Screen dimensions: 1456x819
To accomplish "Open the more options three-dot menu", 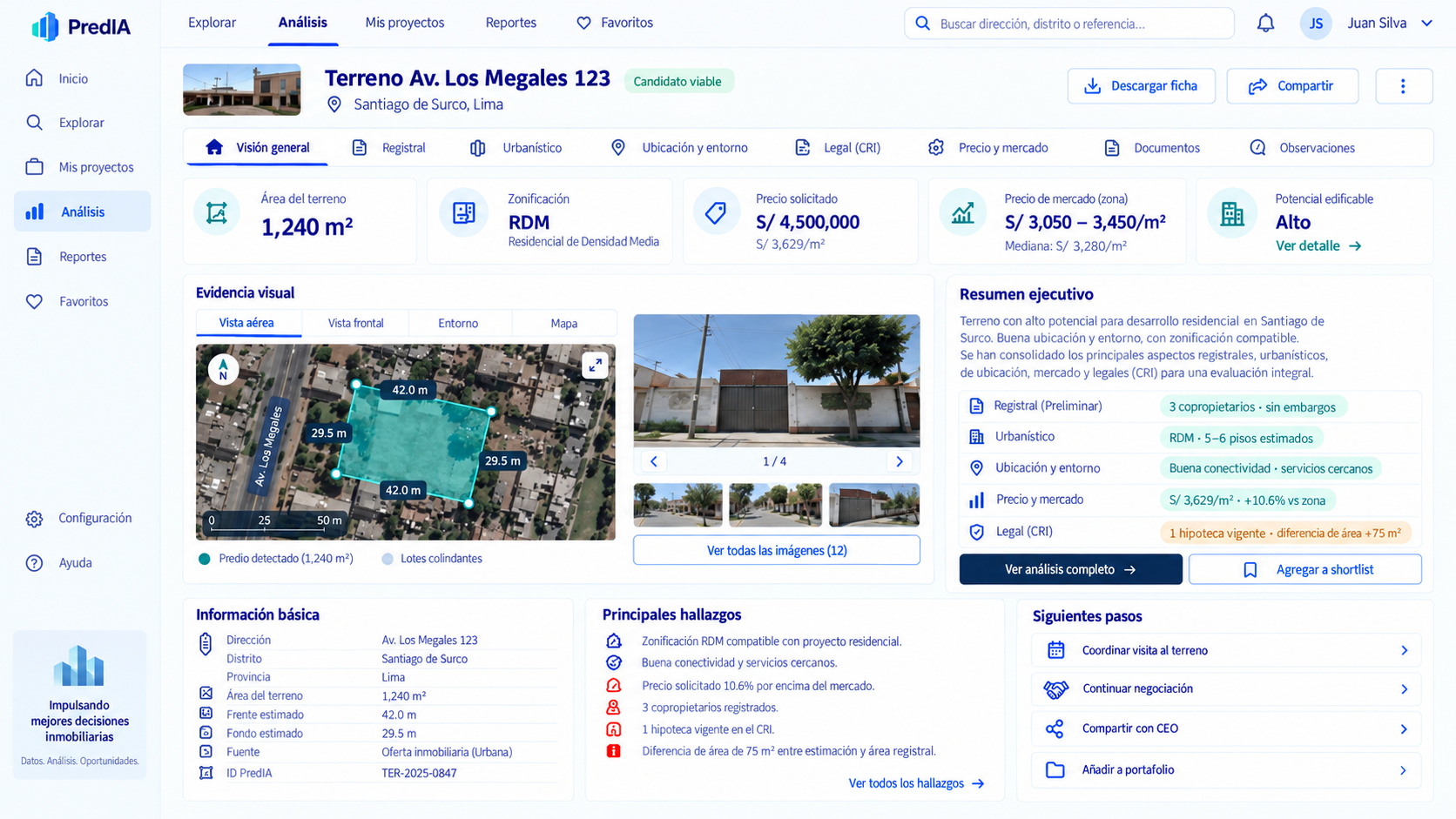I will (x=1403, y=86).
